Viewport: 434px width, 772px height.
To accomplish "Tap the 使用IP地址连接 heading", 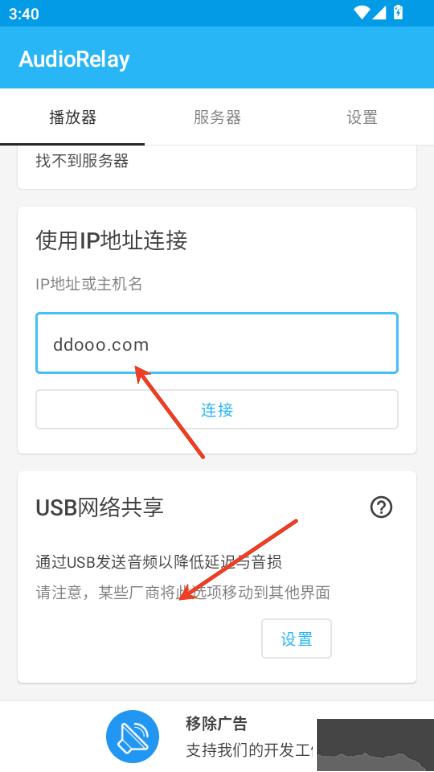I will 111,241.
